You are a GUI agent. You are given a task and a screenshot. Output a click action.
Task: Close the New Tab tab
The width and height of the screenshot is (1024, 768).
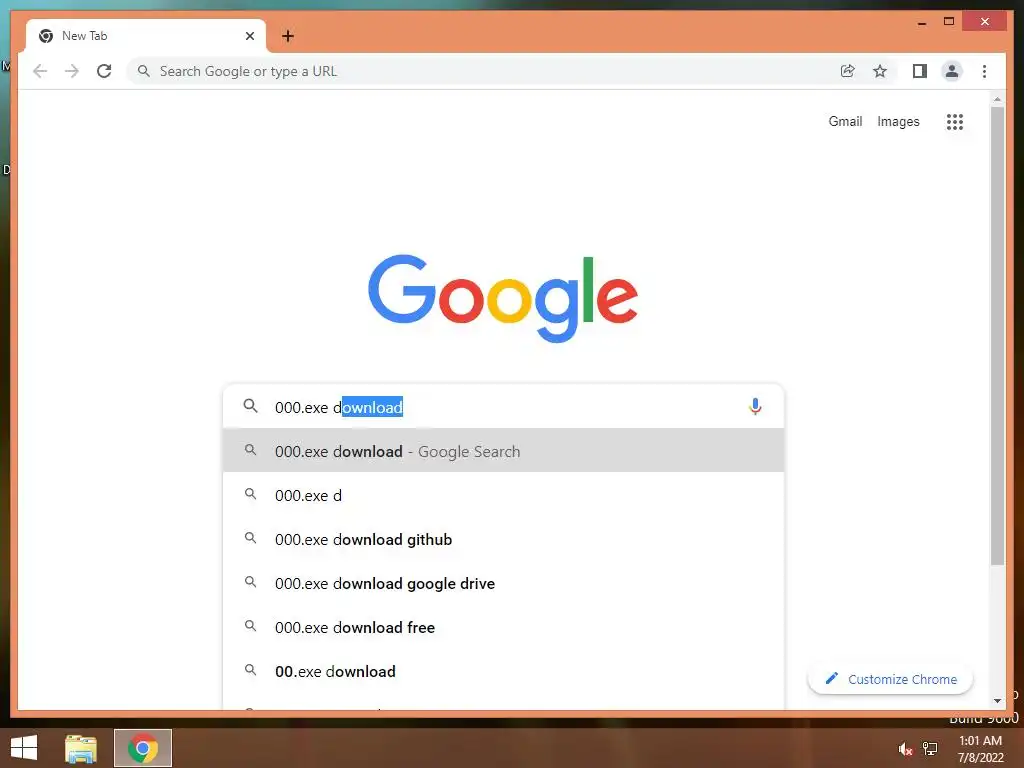pos(250,36)
